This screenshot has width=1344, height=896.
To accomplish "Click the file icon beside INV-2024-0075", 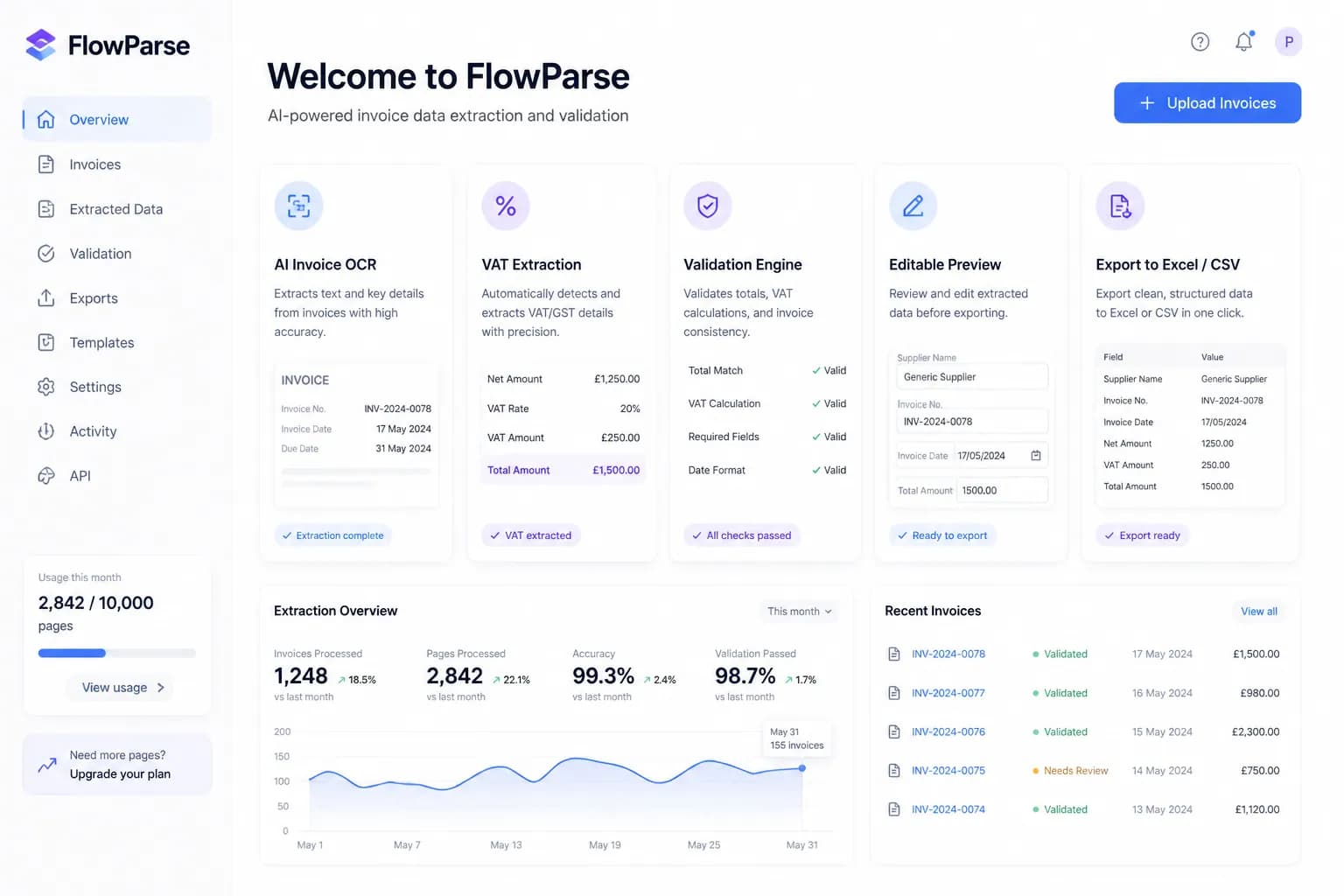I will pyautogui.click(x=894, y=771).
